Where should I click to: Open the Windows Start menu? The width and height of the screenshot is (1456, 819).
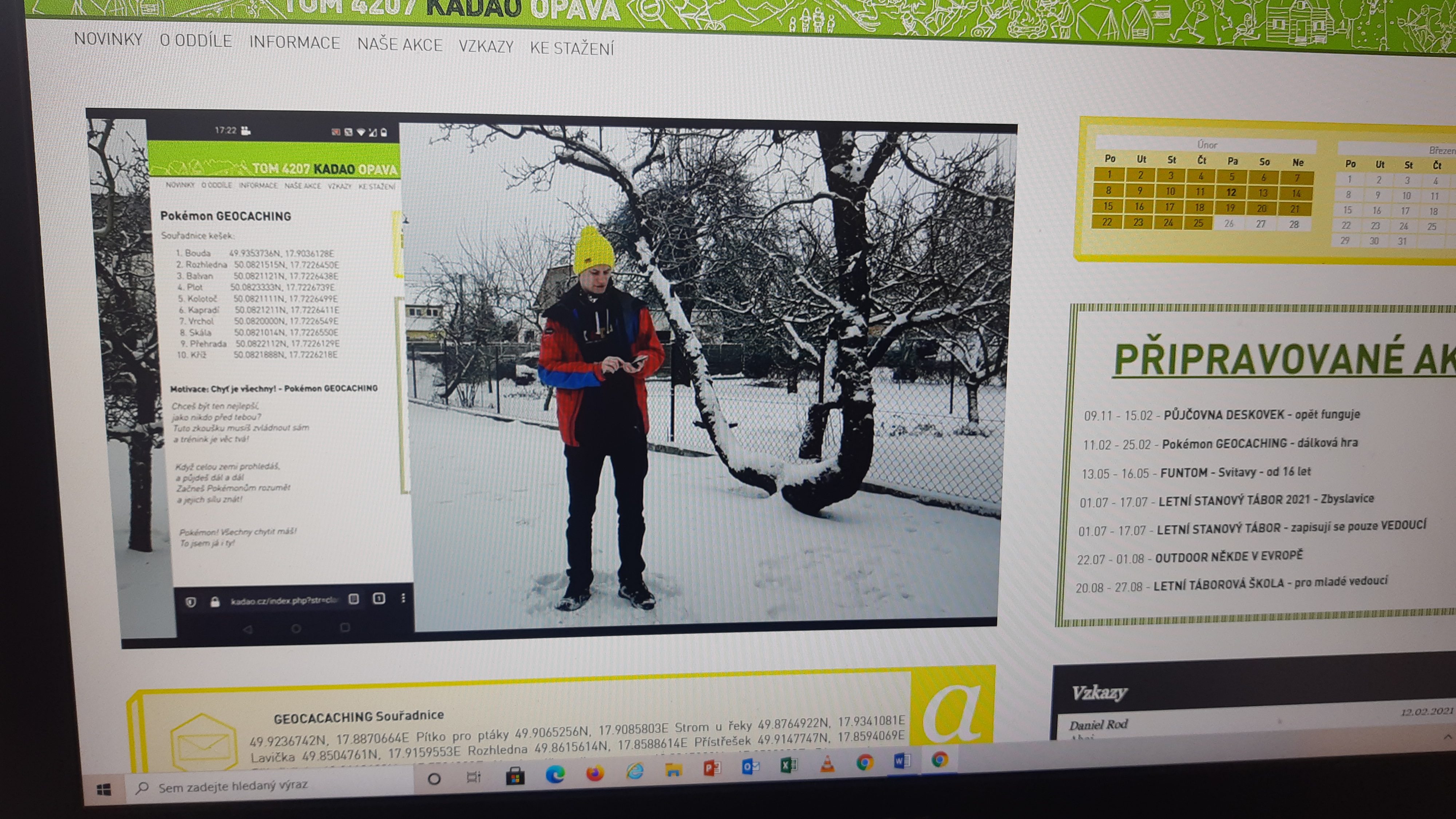(103, 790)
